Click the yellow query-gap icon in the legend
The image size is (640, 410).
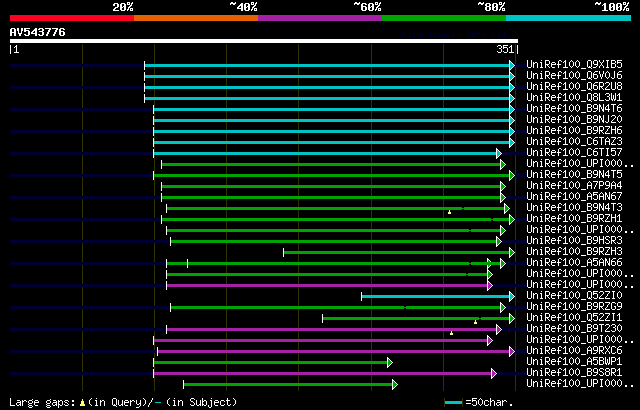(82, 403)
